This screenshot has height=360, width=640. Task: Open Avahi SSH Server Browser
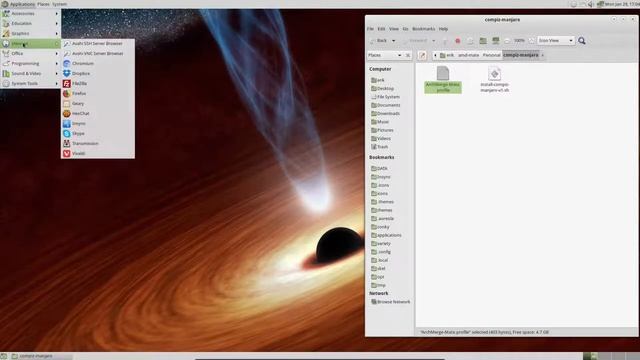coord(98,43)
